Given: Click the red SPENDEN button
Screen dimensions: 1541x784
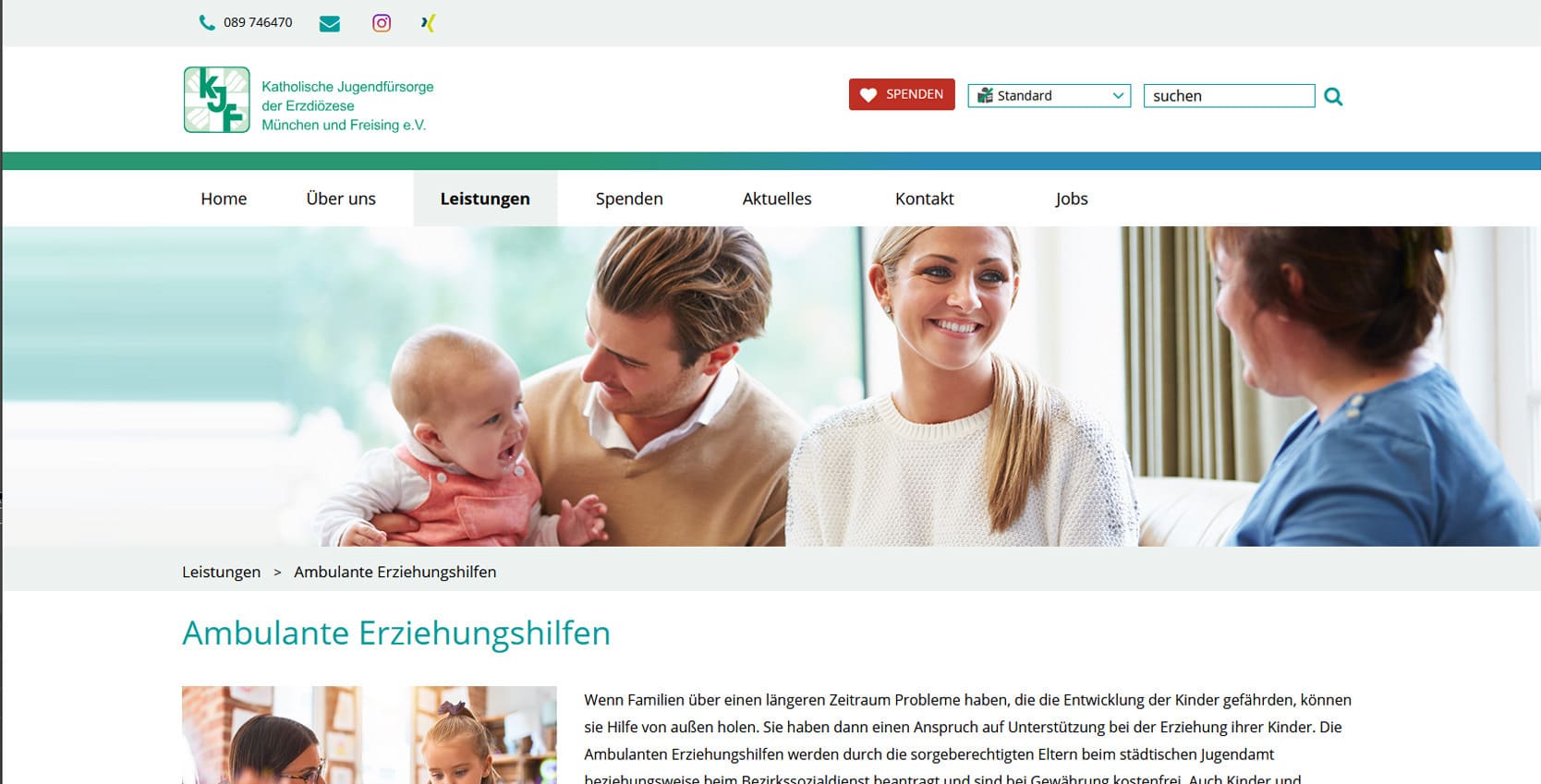Looking at the screenshot, I should point(902,94).
